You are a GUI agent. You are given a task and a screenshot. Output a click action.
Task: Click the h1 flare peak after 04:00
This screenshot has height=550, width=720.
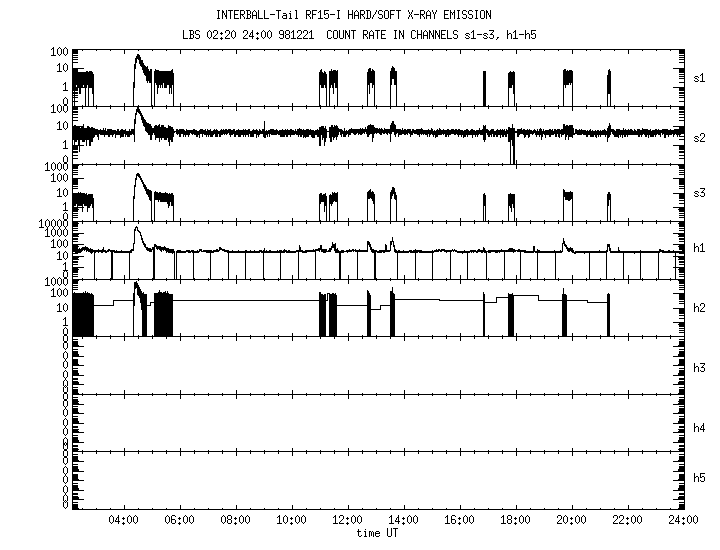138,229
